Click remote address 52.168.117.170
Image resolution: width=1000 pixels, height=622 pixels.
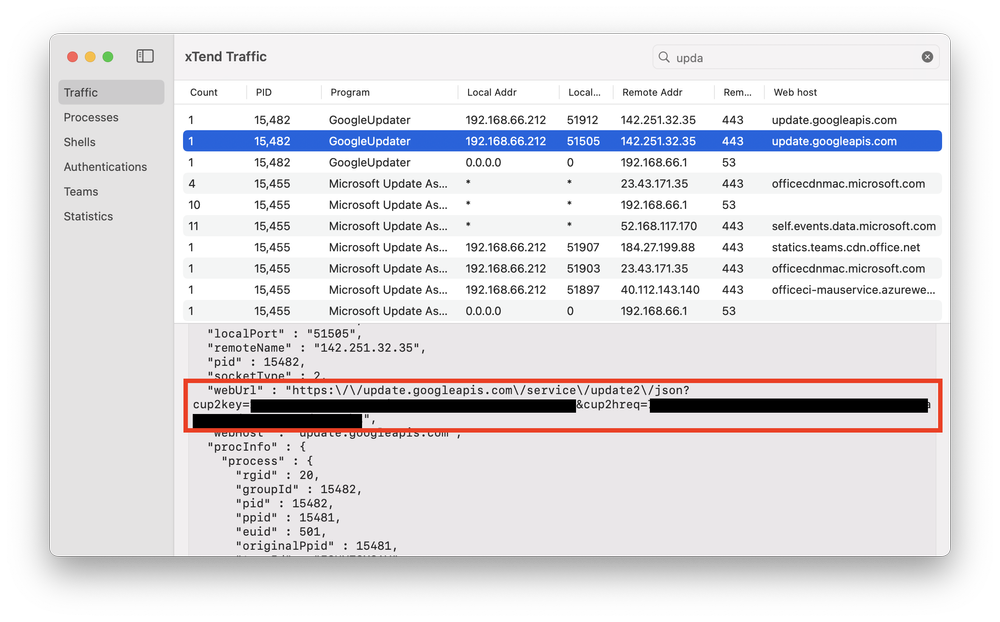[x=659, y=226]
